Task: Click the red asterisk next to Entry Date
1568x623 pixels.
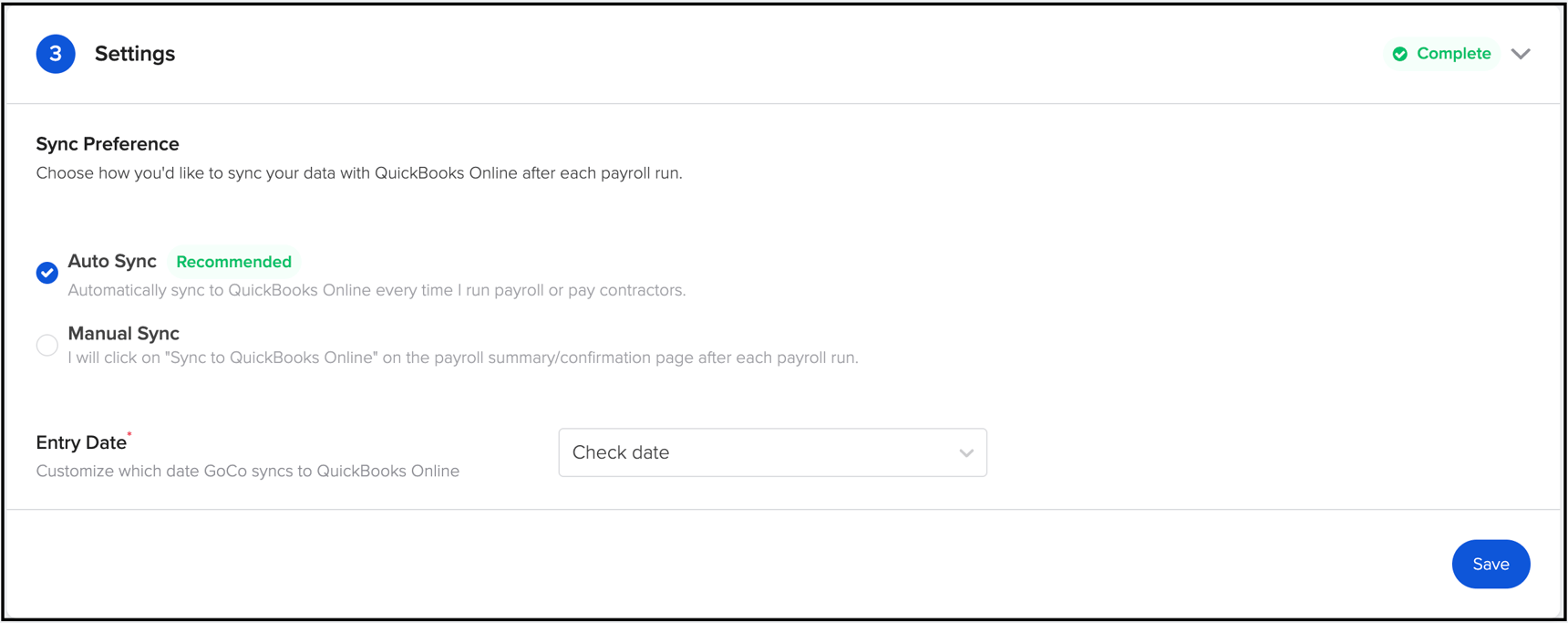Action: coord(129,435)
